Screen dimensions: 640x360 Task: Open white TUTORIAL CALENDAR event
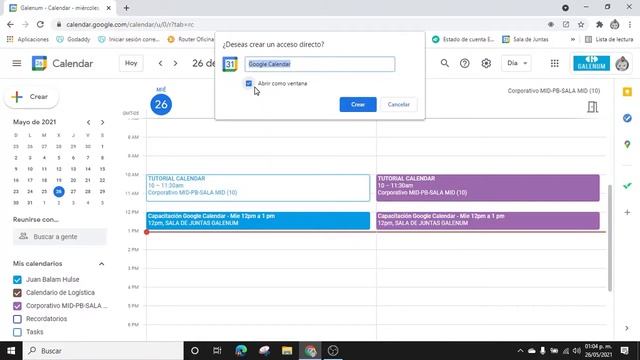(258, 188)
